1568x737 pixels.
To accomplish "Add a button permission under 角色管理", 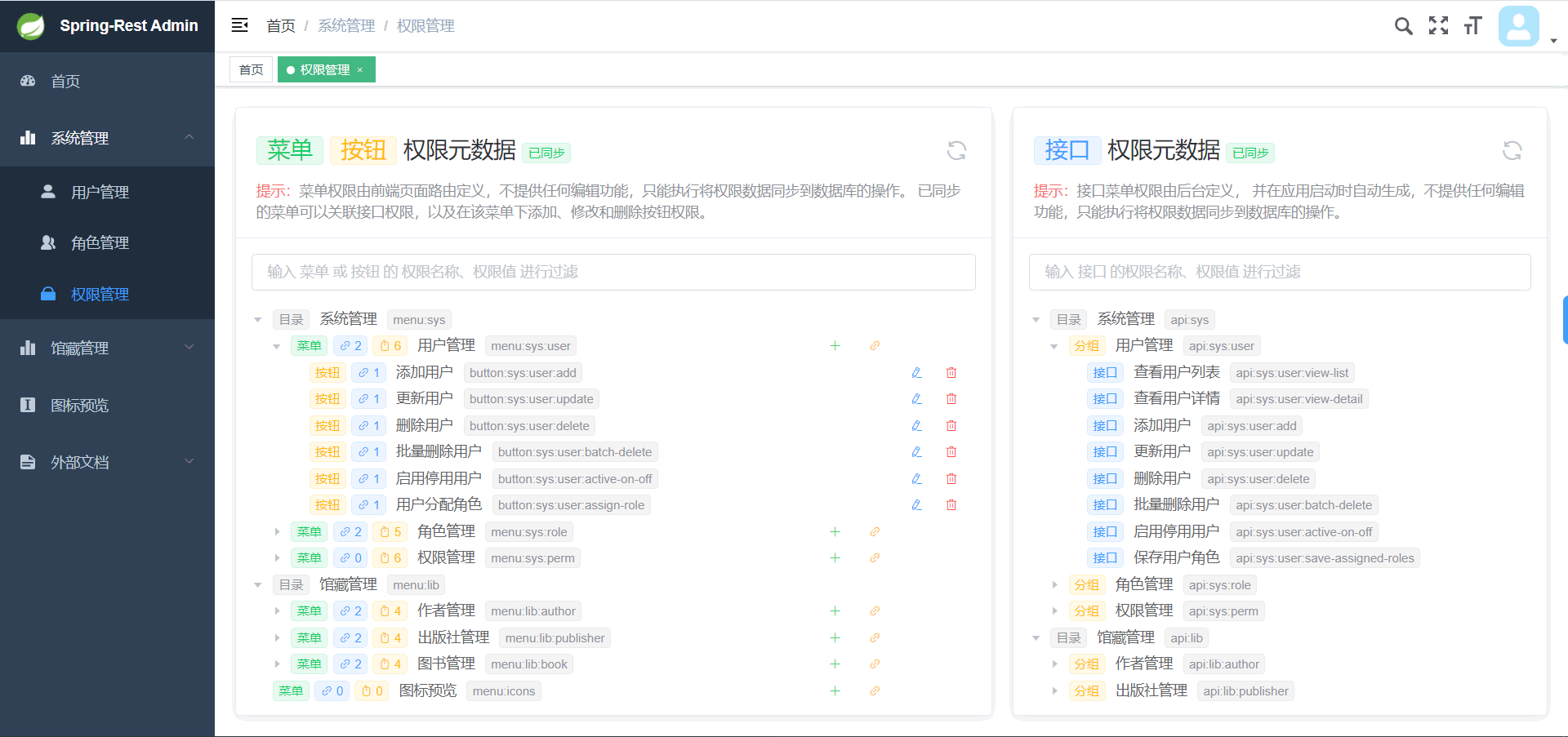I will pyautogui.click(x=835, y=531).
